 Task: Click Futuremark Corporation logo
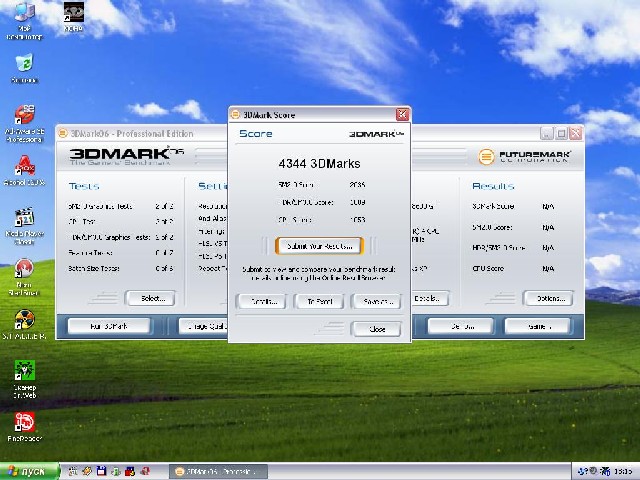pos(524,156)
